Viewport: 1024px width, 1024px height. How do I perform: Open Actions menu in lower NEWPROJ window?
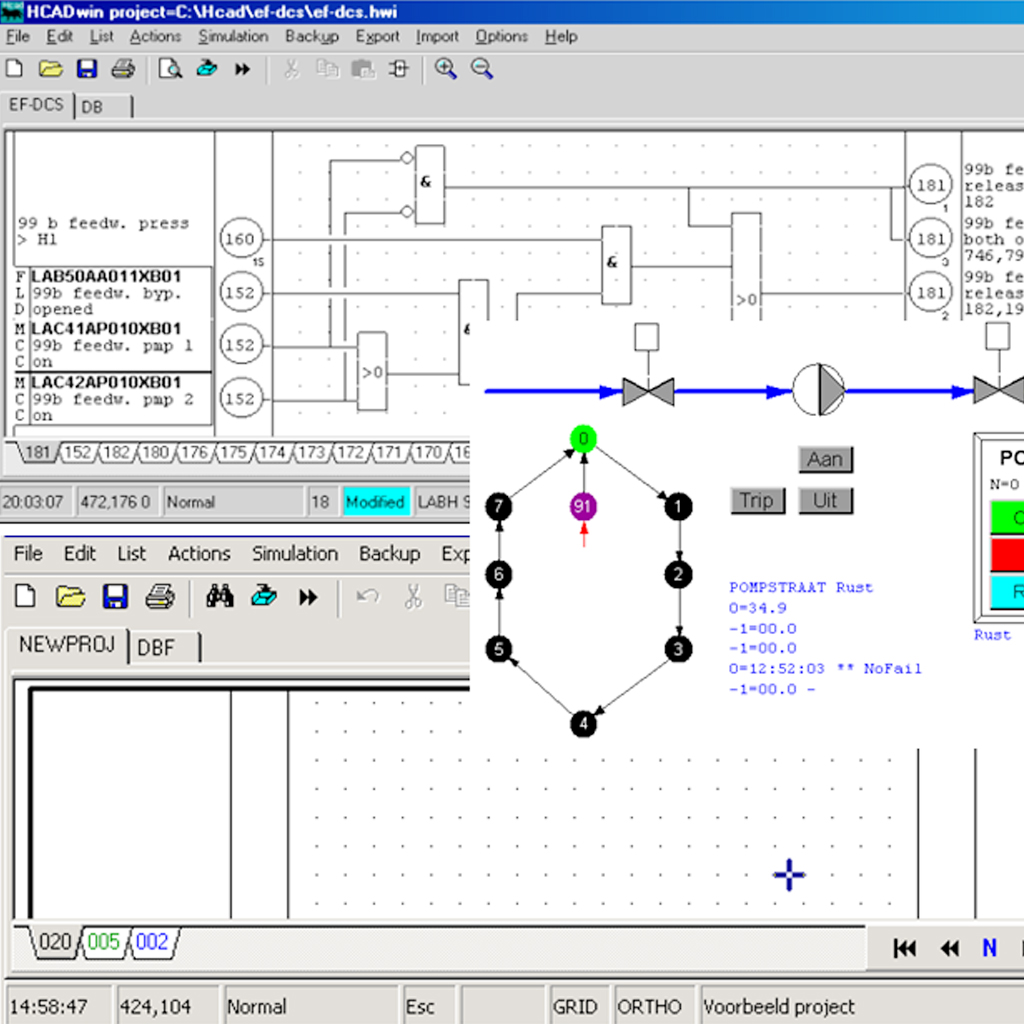pyautogui.click(x=199, y=554)
